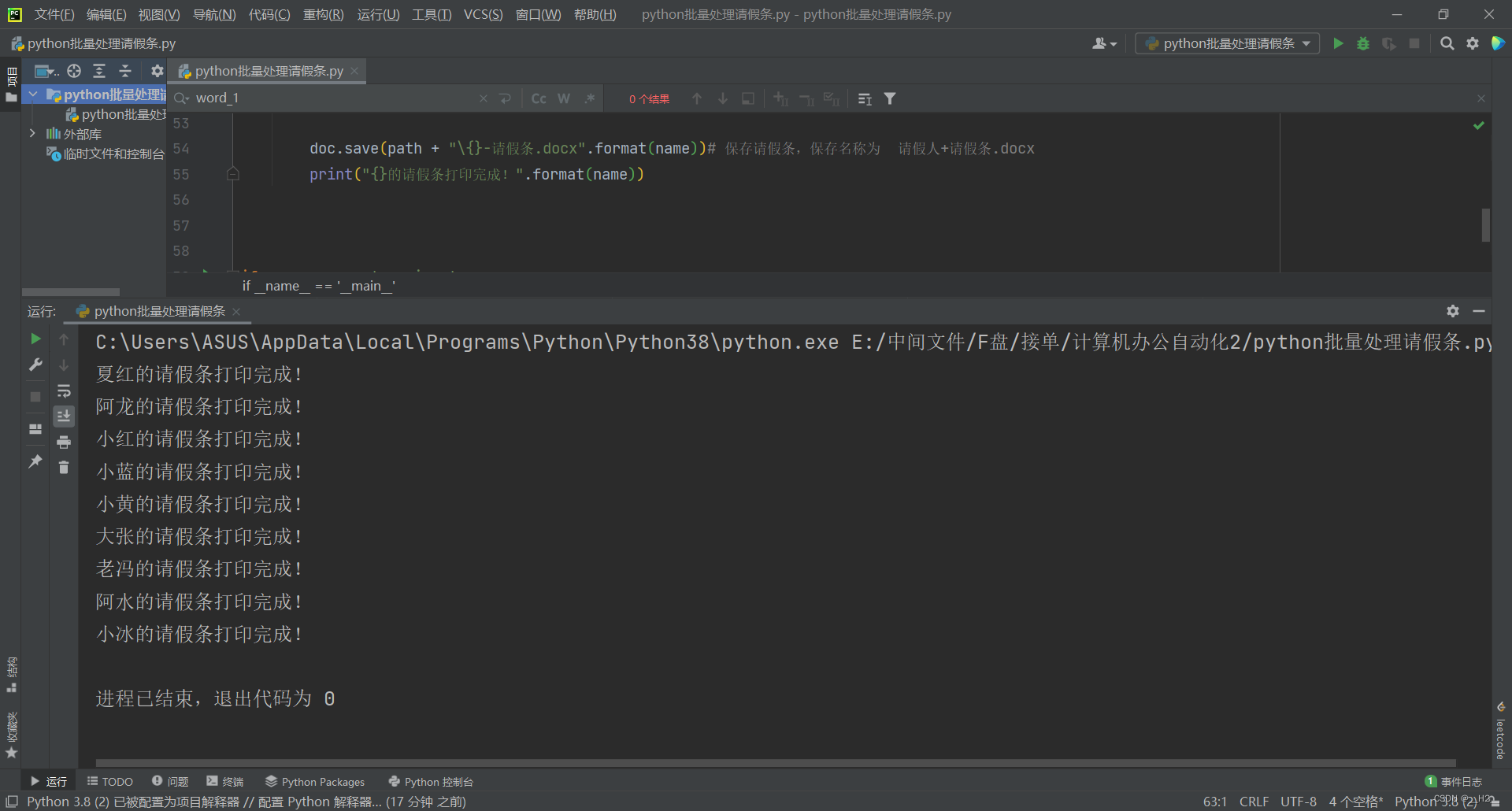
Task: Run the script with the green toolbar arrow
Action: [x=1338, y=43]
